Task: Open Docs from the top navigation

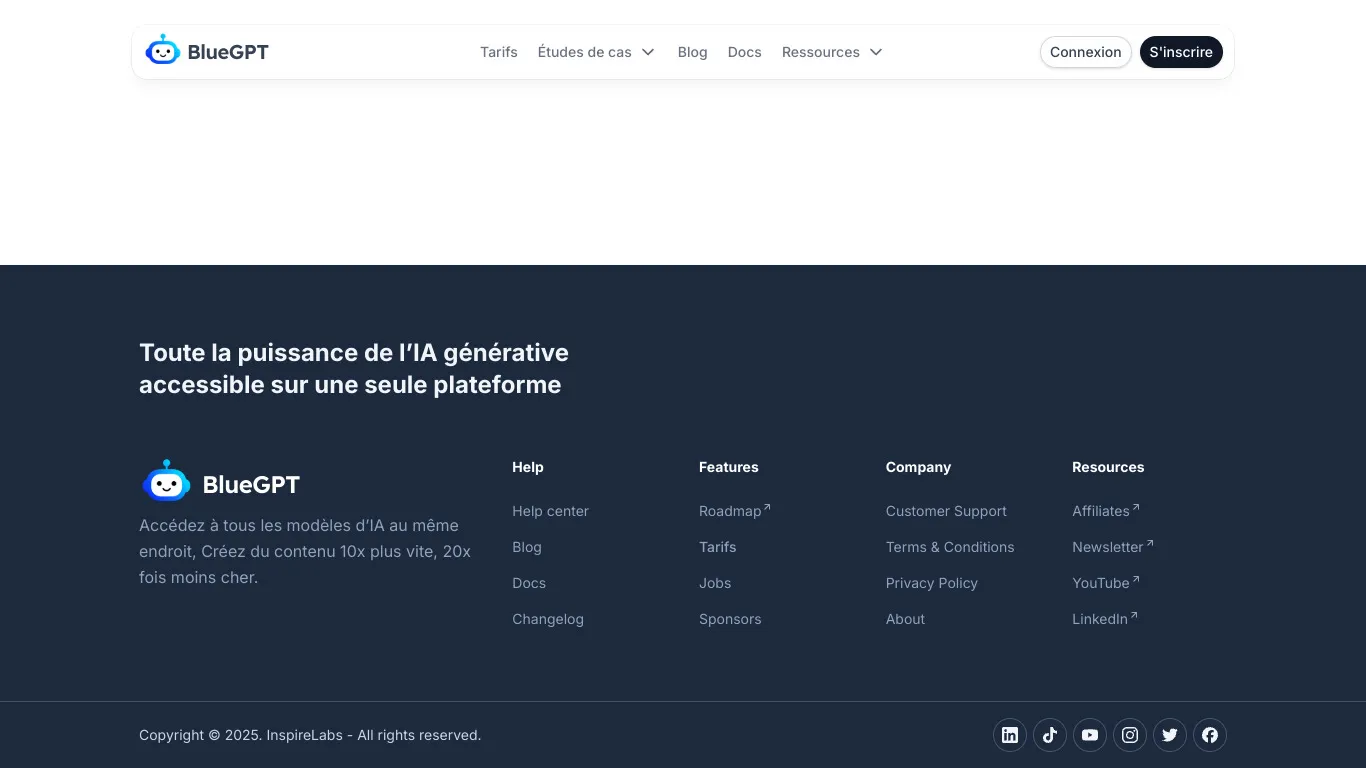Action: 745,52
